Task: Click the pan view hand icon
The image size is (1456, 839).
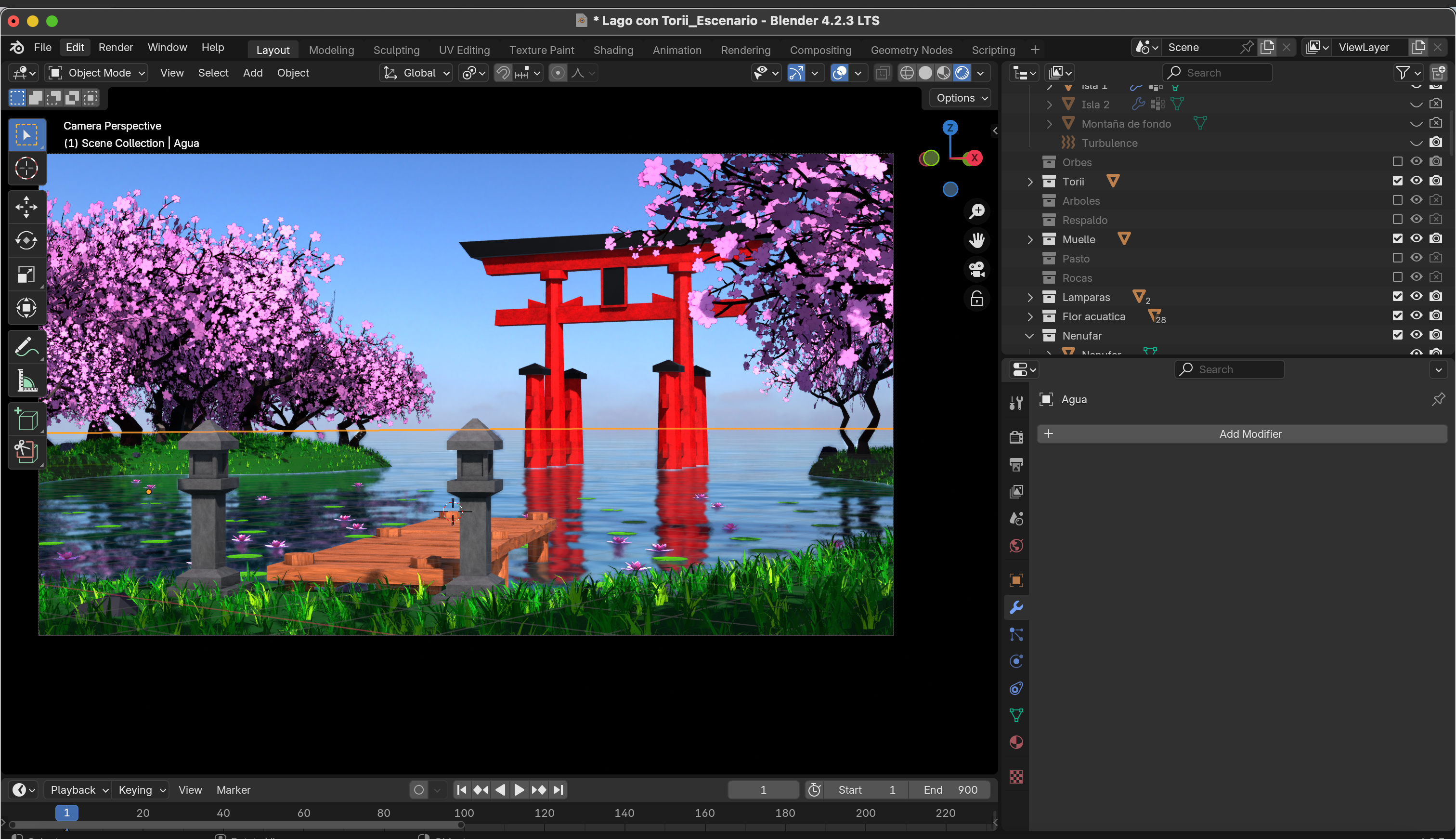Action: click(977, 240)
